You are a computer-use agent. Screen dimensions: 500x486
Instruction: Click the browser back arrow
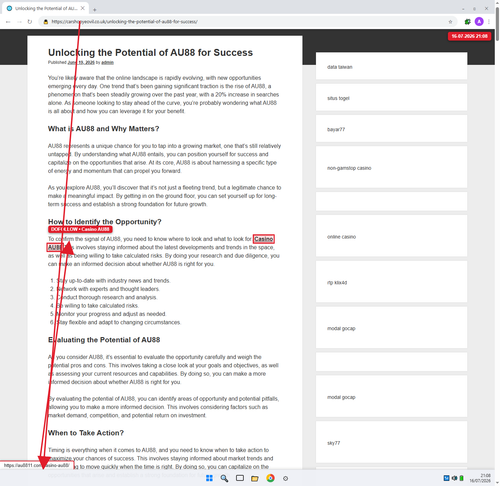tap(8, 22)
